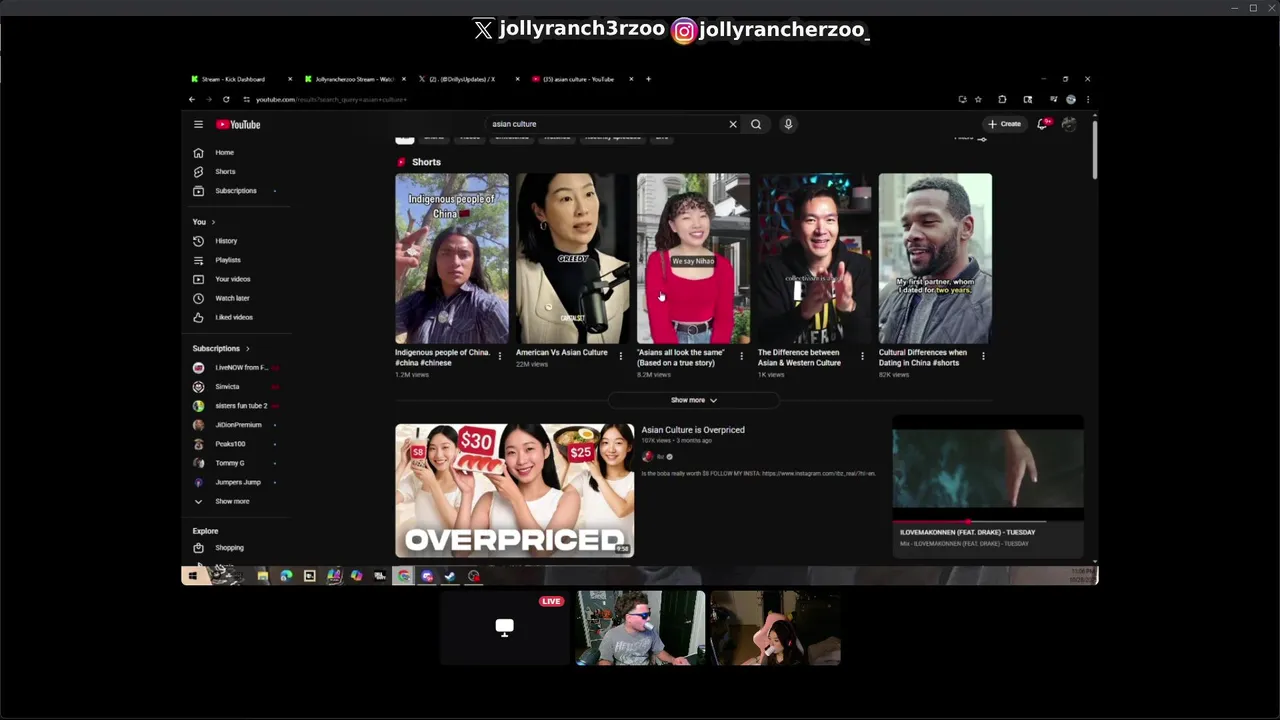Image resolution: width=1280 pixels, height=720 pixels.
Task: Open the browser extensions puzzle icon
Action: [x=1002, y=99]
